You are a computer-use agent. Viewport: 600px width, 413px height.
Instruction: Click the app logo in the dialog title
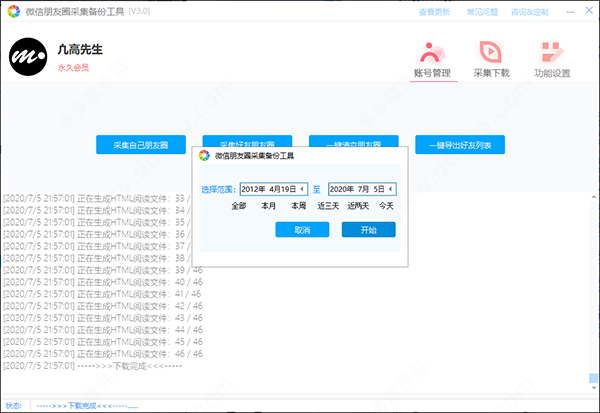click(204, 155)
